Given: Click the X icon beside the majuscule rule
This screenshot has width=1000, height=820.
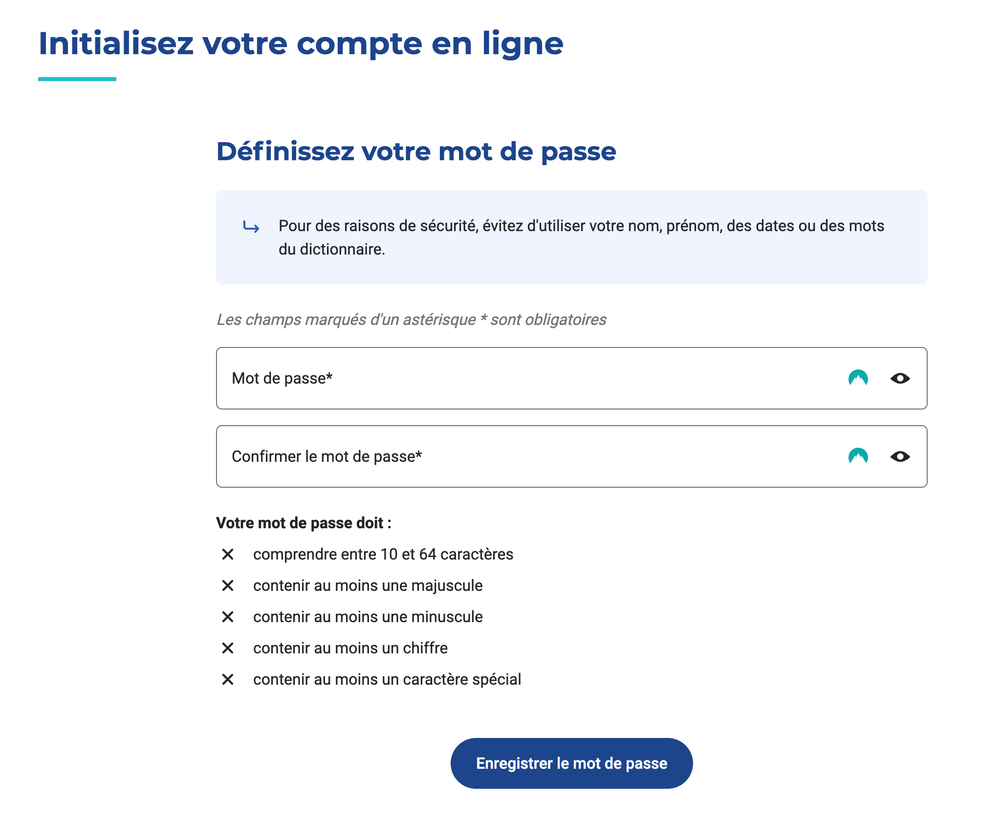Looking at the screenshot, I should click(x=228, y=585).
